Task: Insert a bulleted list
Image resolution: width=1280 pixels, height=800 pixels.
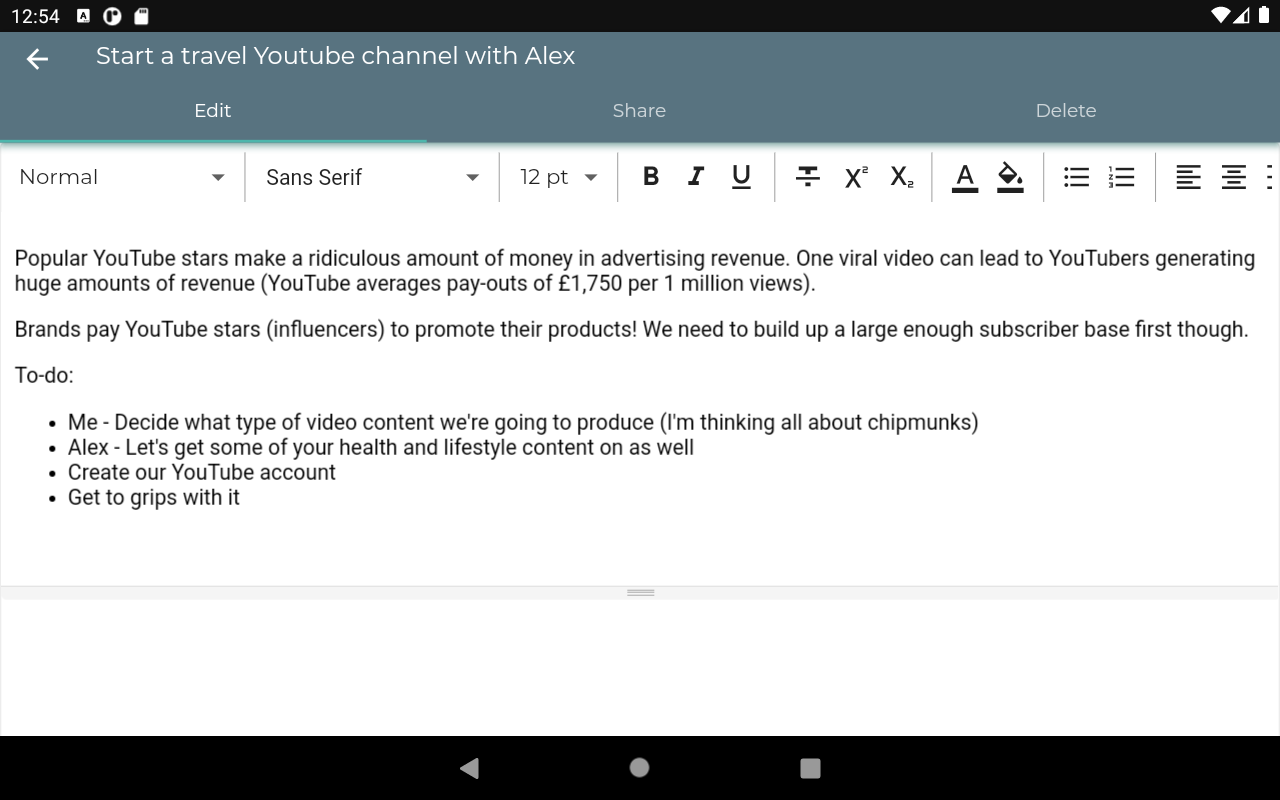Action: (1077, 177)
